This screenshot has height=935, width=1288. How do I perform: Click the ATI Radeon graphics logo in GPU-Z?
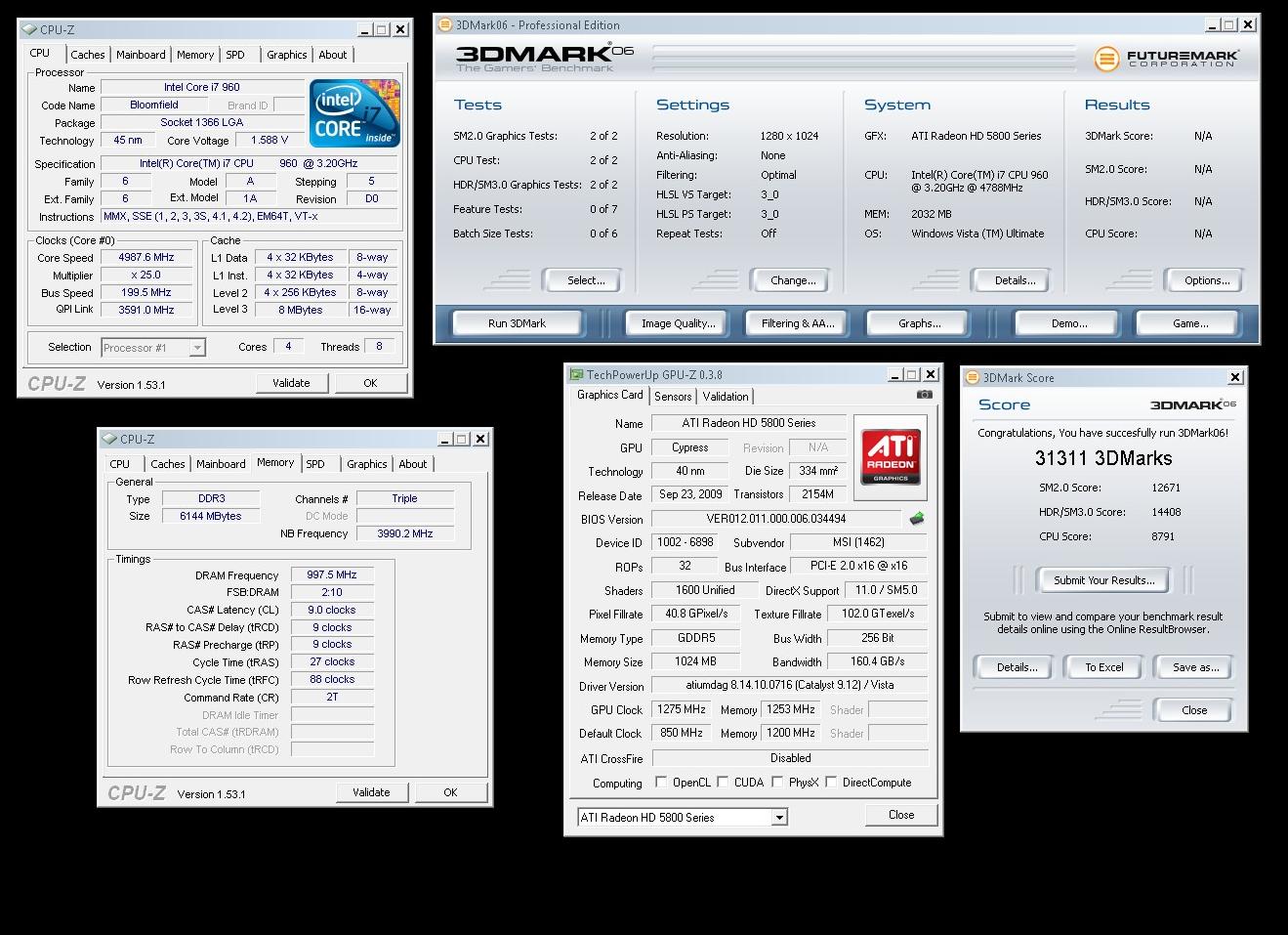point(891,456)
